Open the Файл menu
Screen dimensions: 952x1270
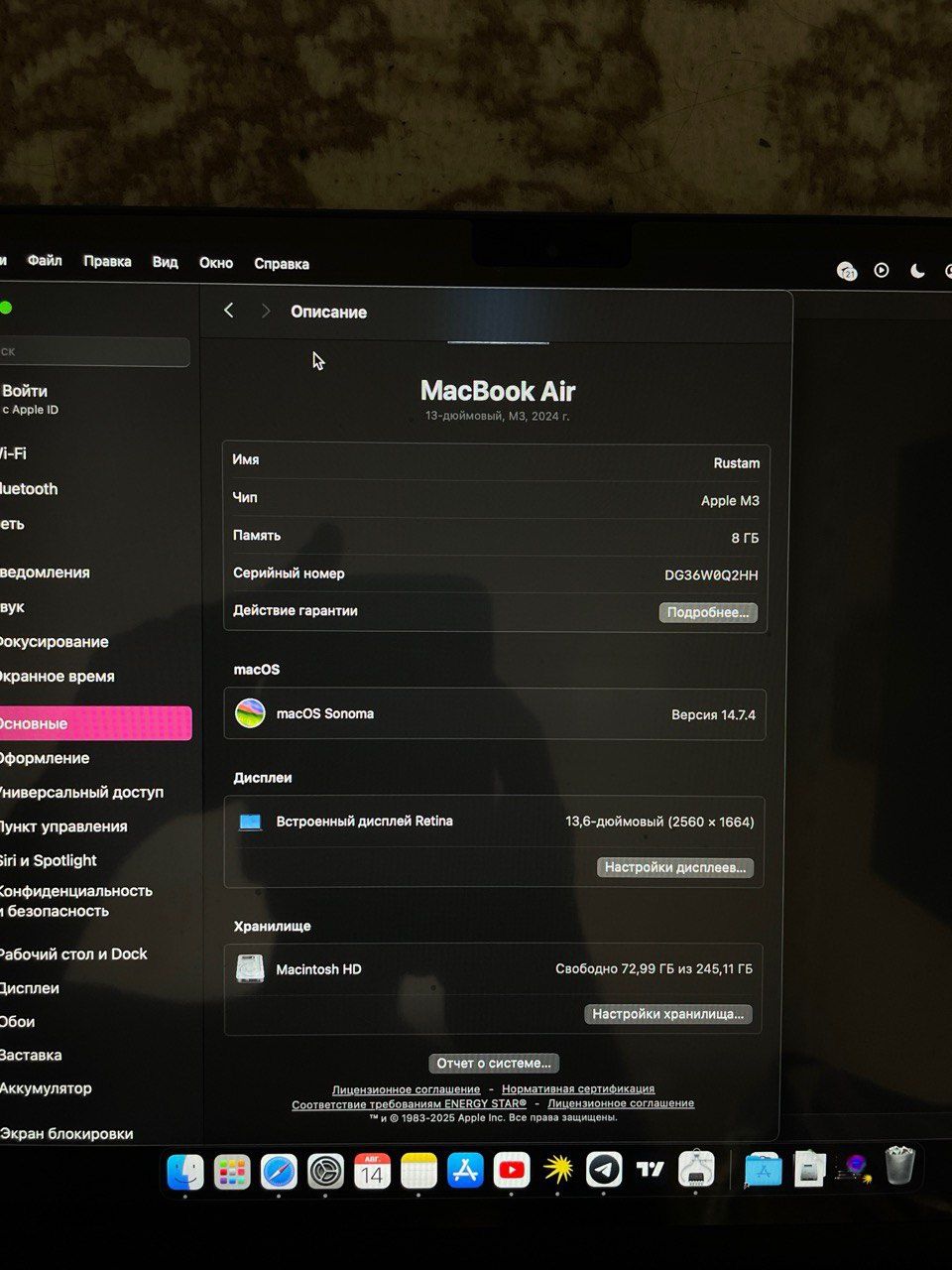click(45, 261)
